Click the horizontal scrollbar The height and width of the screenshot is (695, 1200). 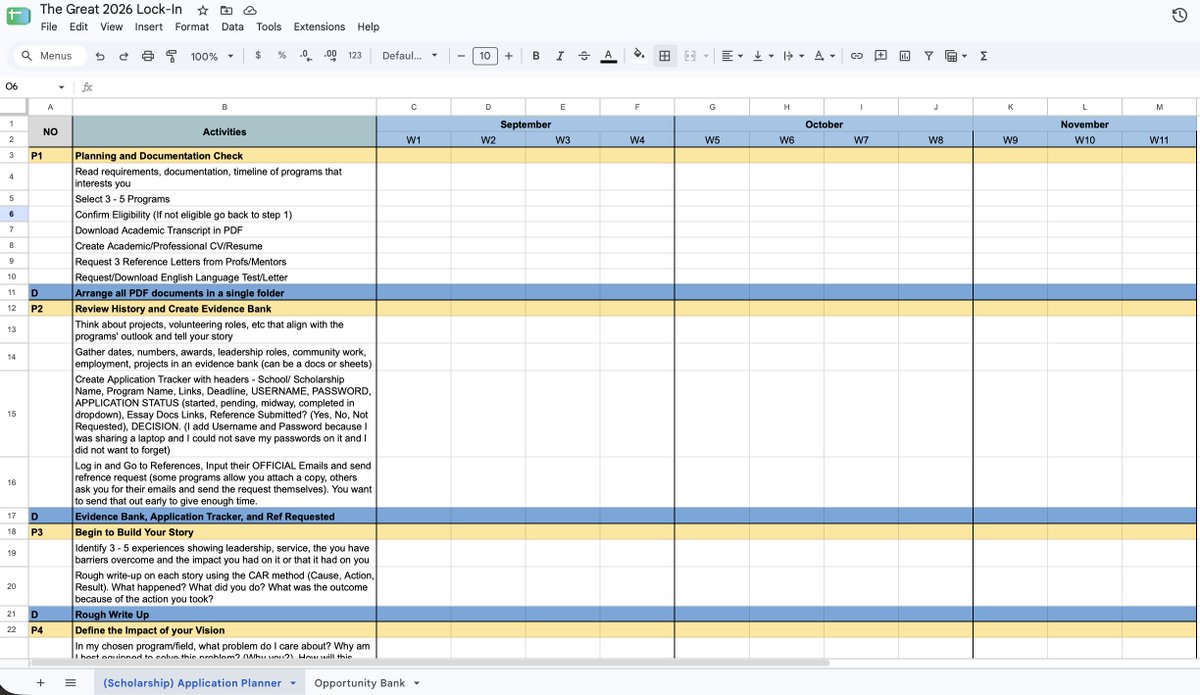pos(430,663)
